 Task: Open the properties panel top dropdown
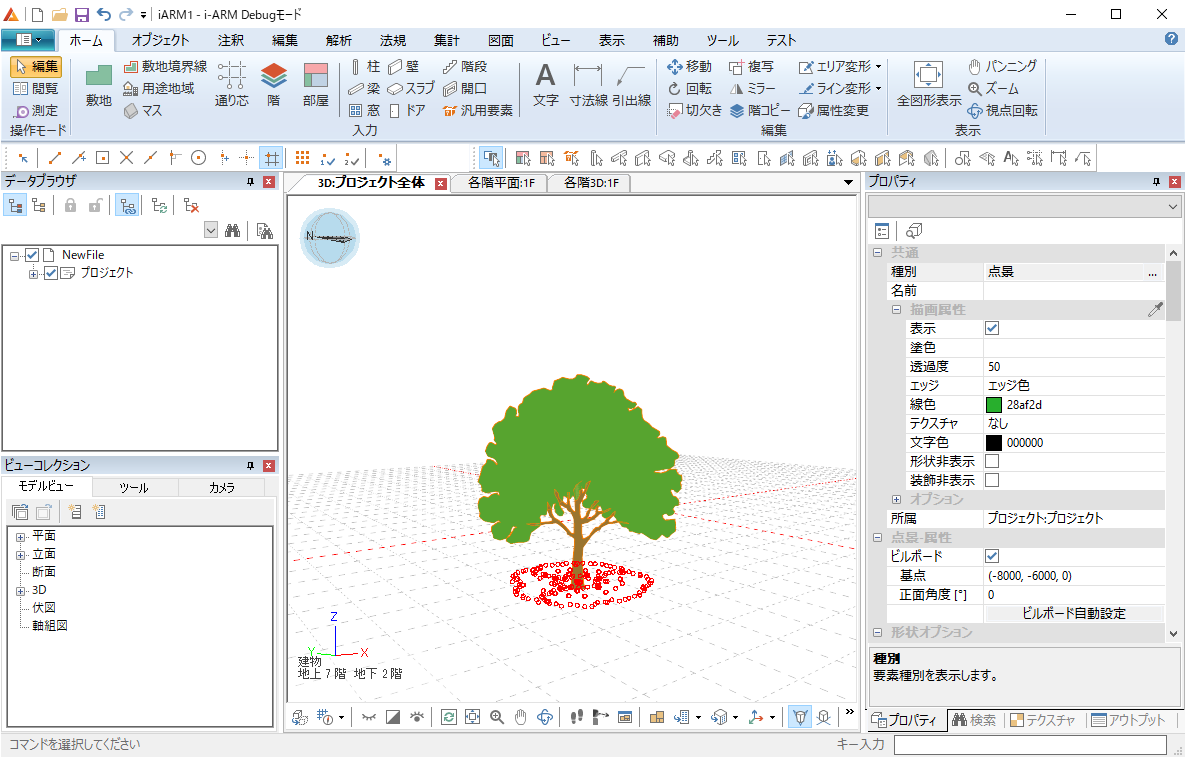[1173, 206]
